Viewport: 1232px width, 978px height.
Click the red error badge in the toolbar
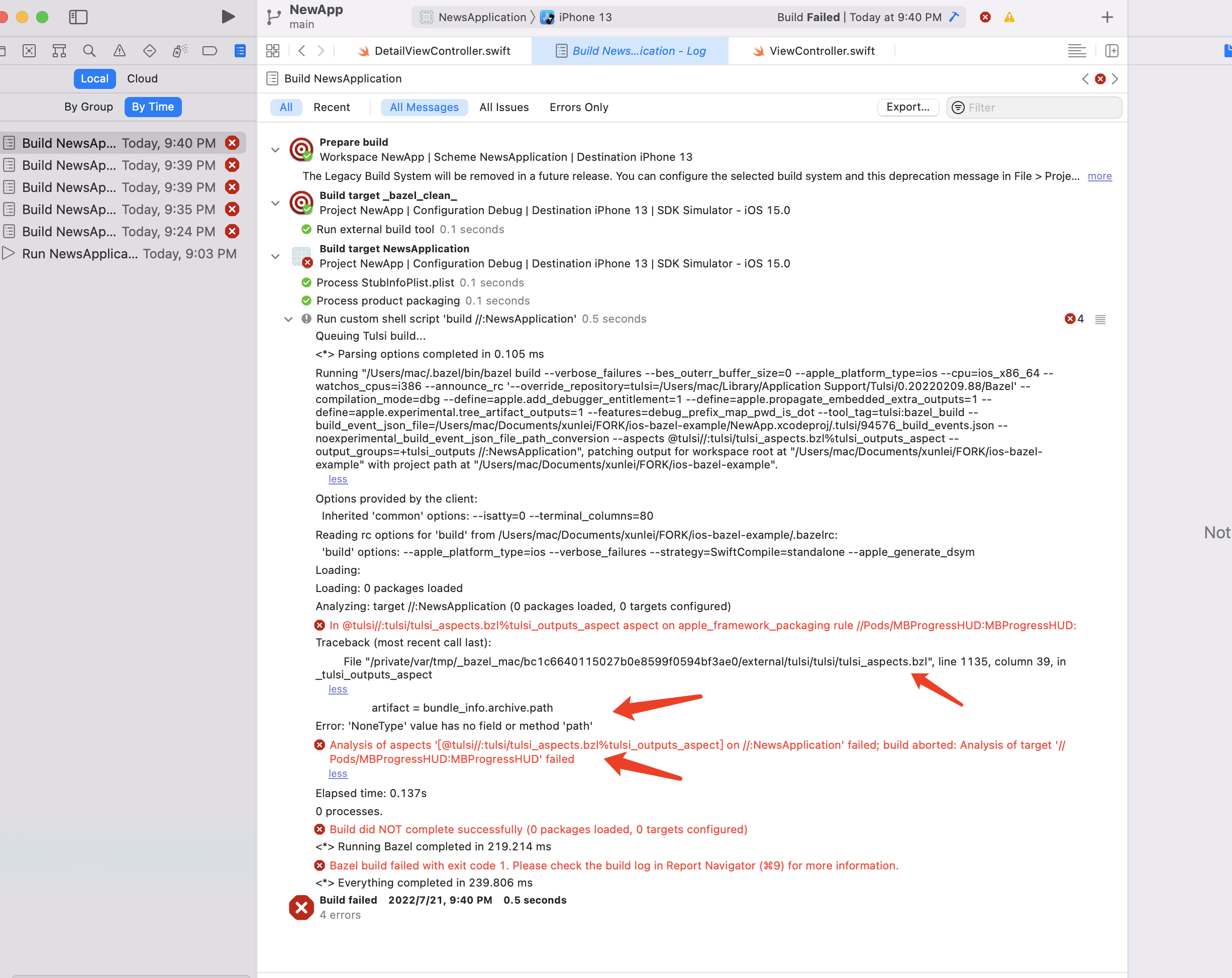(985, 17)
